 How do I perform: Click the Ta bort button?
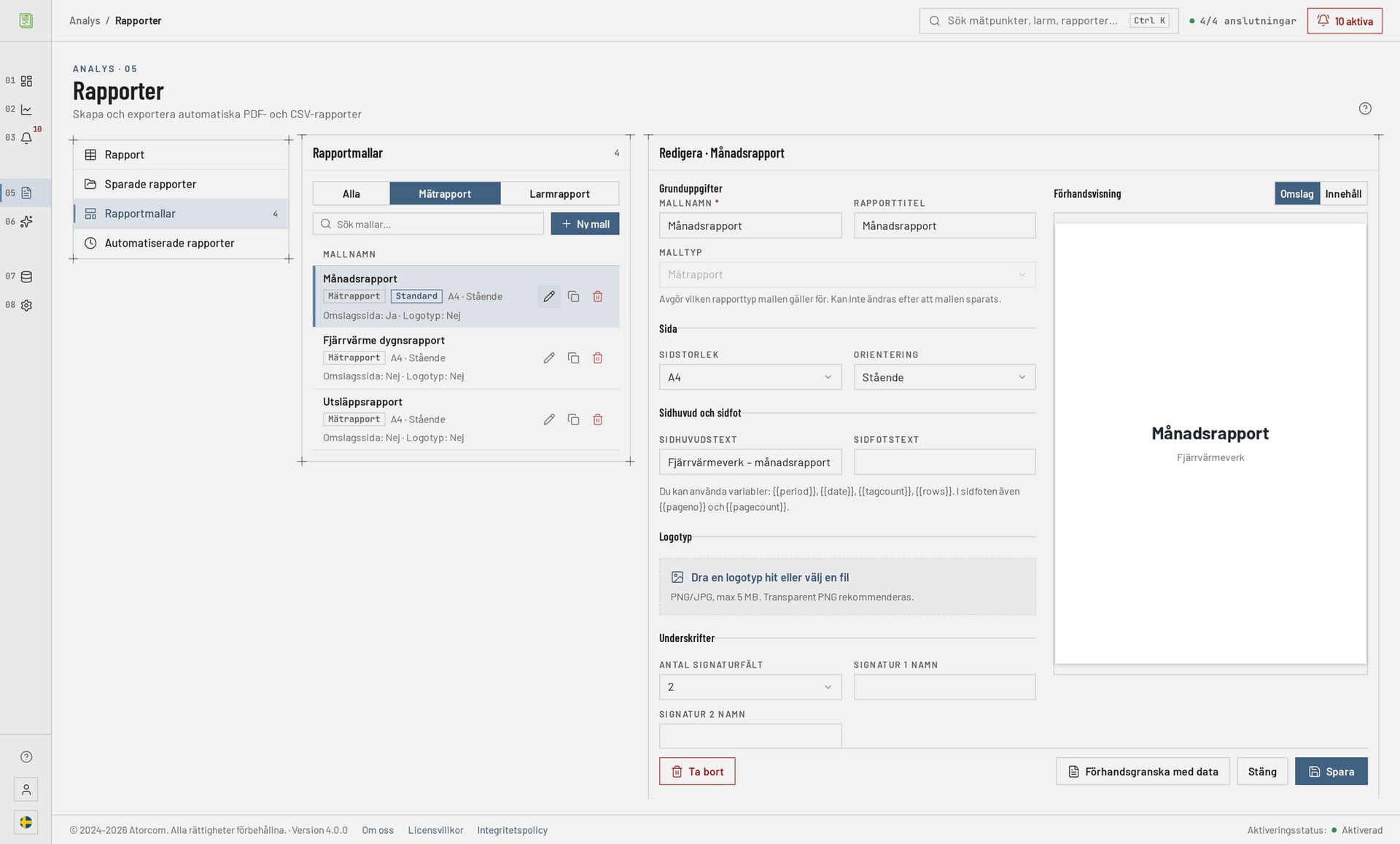(x=697, y=771)
